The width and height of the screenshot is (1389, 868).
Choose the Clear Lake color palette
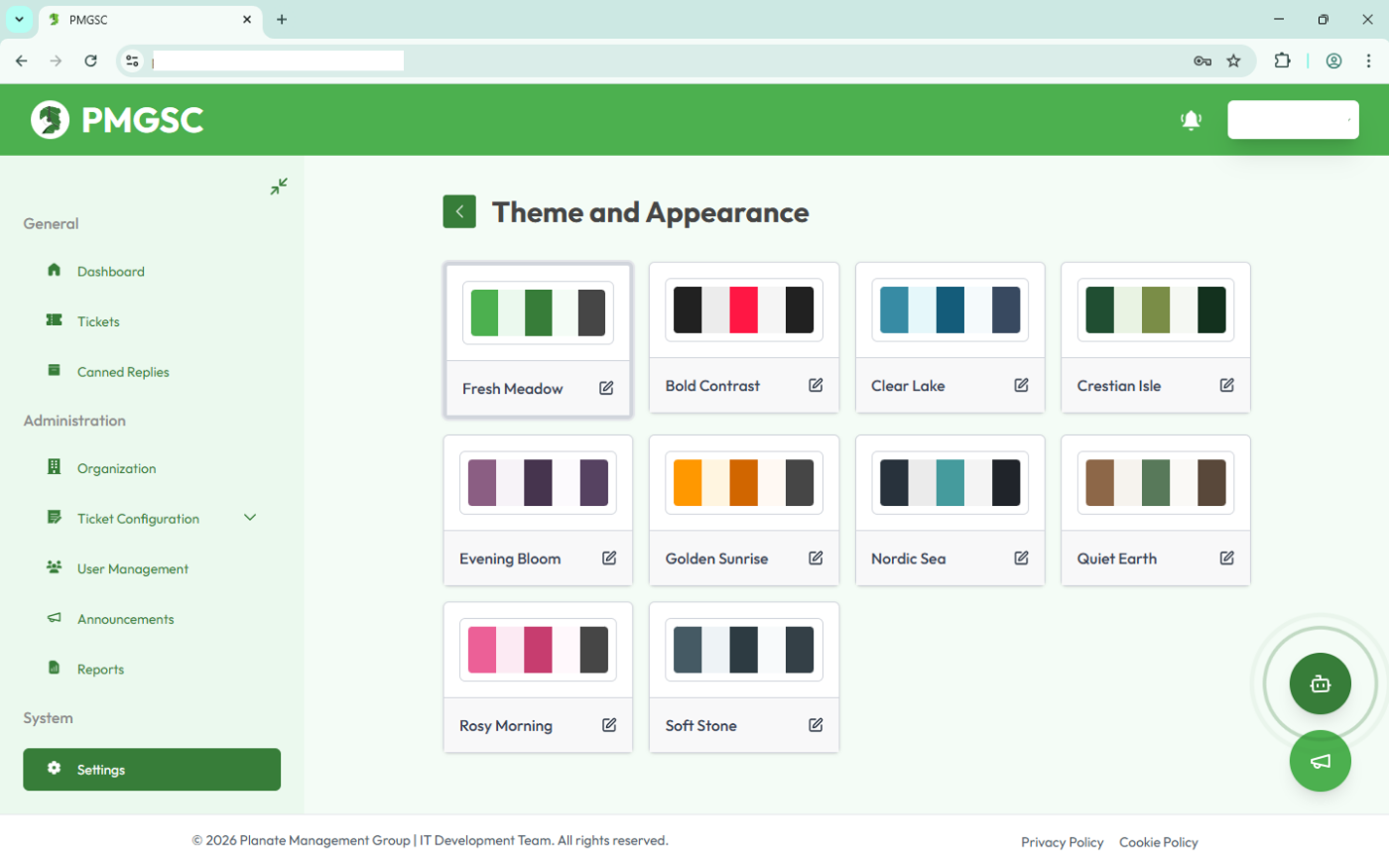[x=949, y=310]
